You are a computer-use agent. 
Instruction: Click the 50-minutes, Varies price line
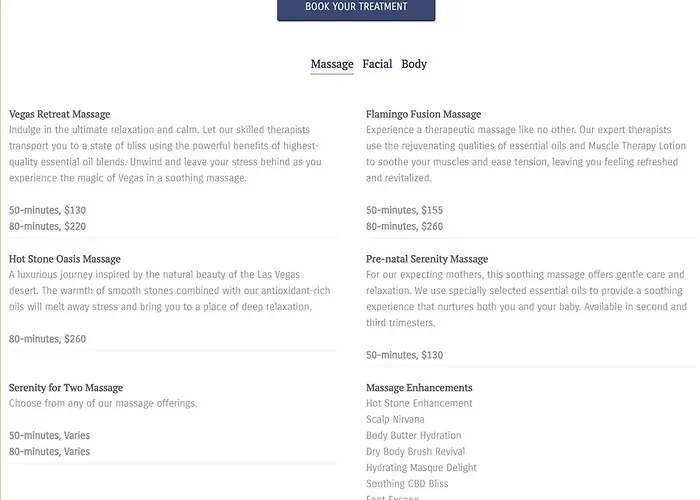pos(50,436)
